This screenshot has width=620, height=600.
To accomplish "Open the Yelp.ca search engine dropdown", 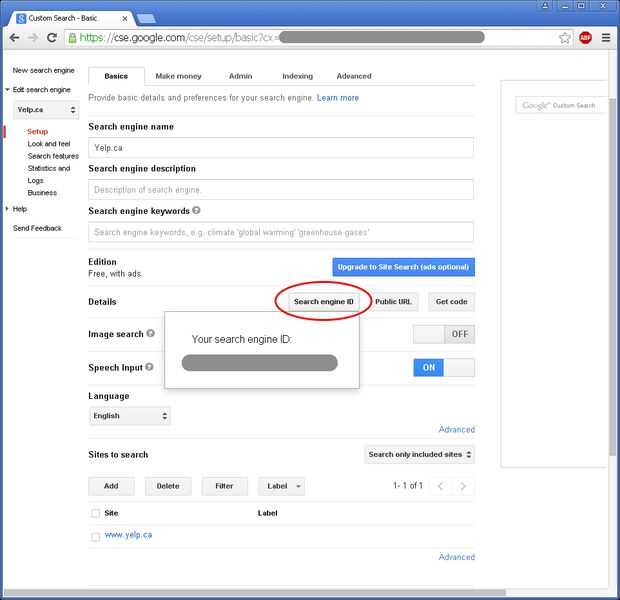I will pyautogui.click(x=46, y=110).
